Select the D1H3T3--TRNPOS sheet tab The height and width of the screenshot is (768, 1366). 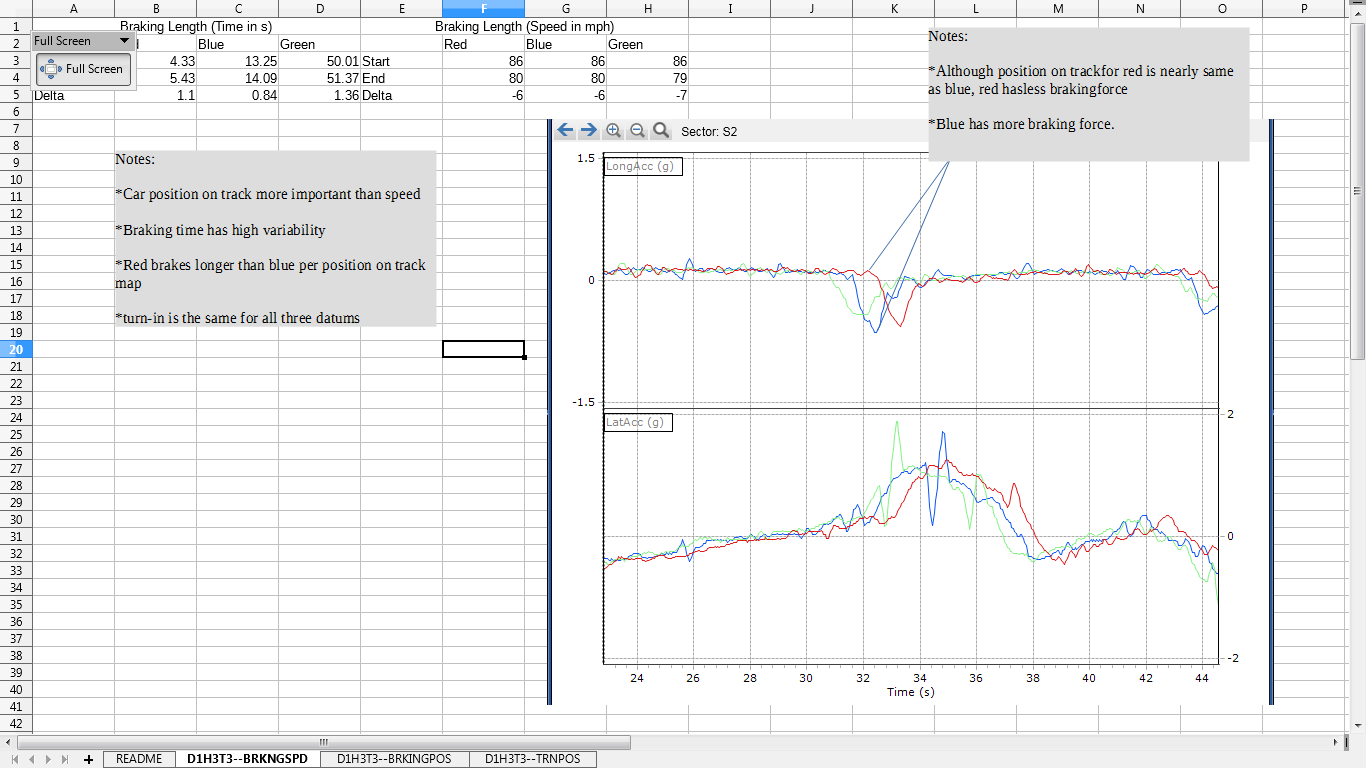(532, 759)
